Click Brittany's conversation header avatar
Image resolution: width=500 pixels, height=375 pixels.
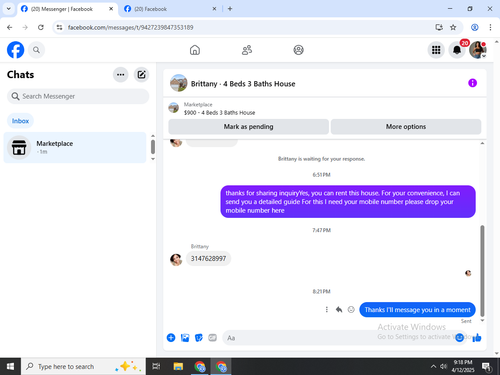coord(178,83)
